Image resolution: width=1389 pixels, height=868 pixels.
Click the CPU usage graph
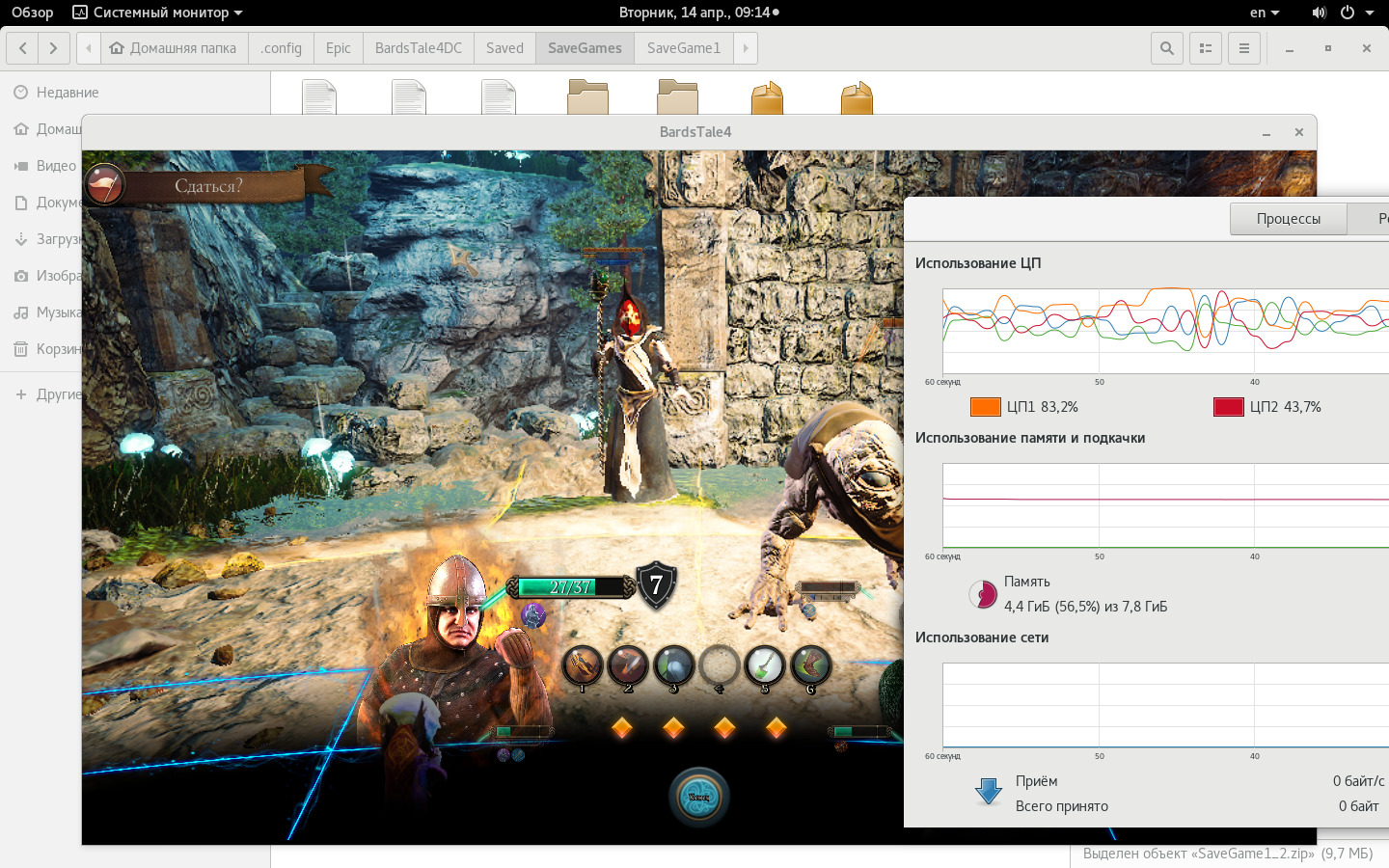click(x=1165, y=330)
